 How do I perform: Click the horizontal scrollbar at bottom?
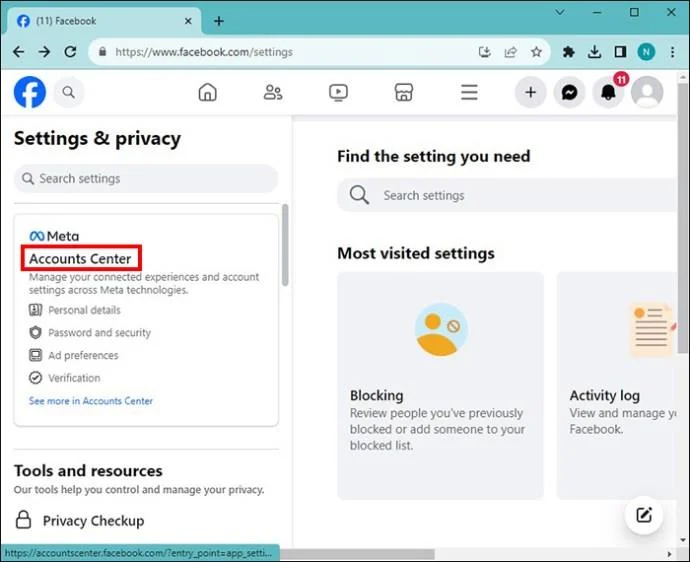coord(357,554)
